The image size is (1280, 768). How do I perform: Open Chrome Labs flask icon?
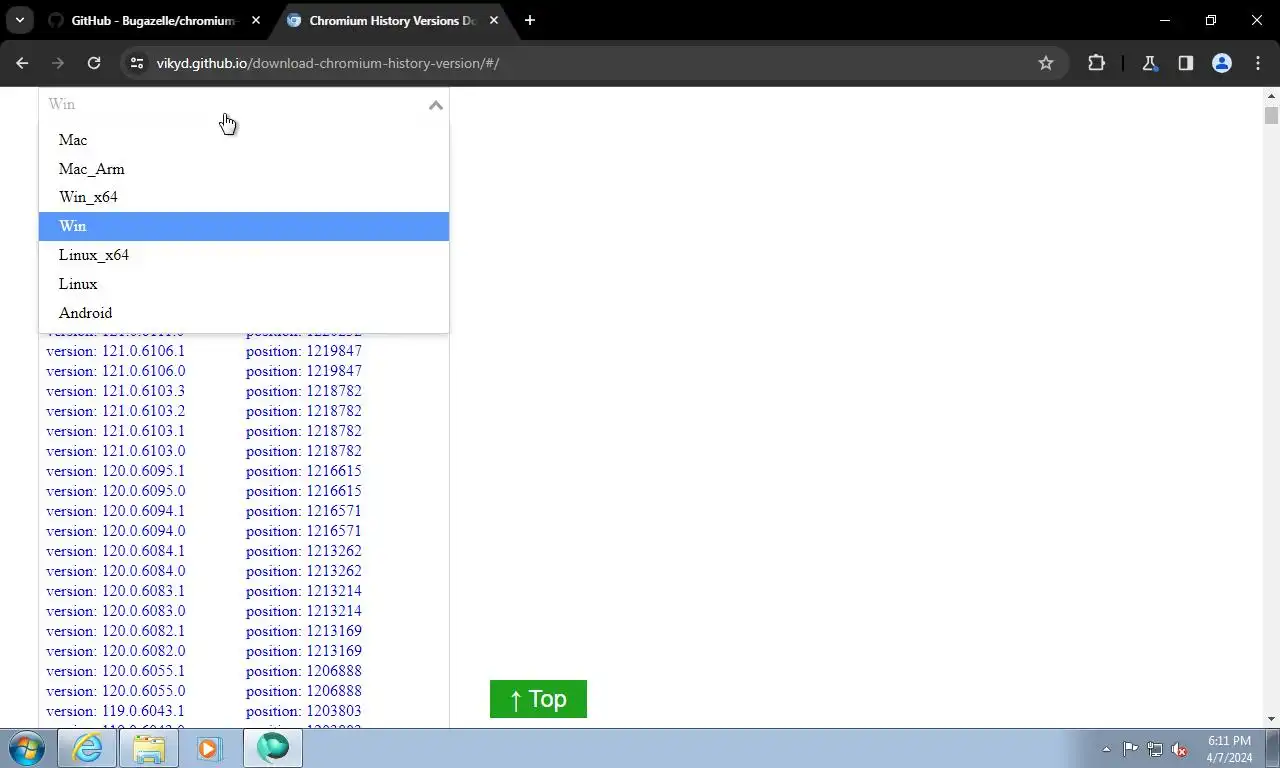pyautogui.click(x=1149, y=63)
